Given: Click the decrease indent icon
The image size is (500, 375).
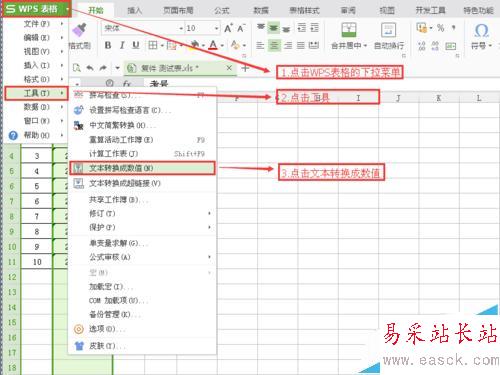Looking at the screenshot, I should pos(302,28).
